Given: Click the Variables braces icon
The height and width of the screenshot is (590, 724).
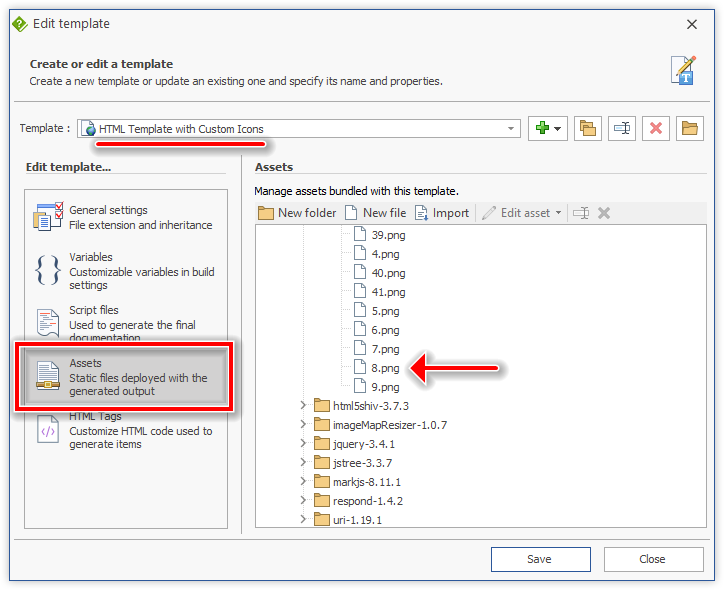Looking at the screenshot, I should coord(48,270).
